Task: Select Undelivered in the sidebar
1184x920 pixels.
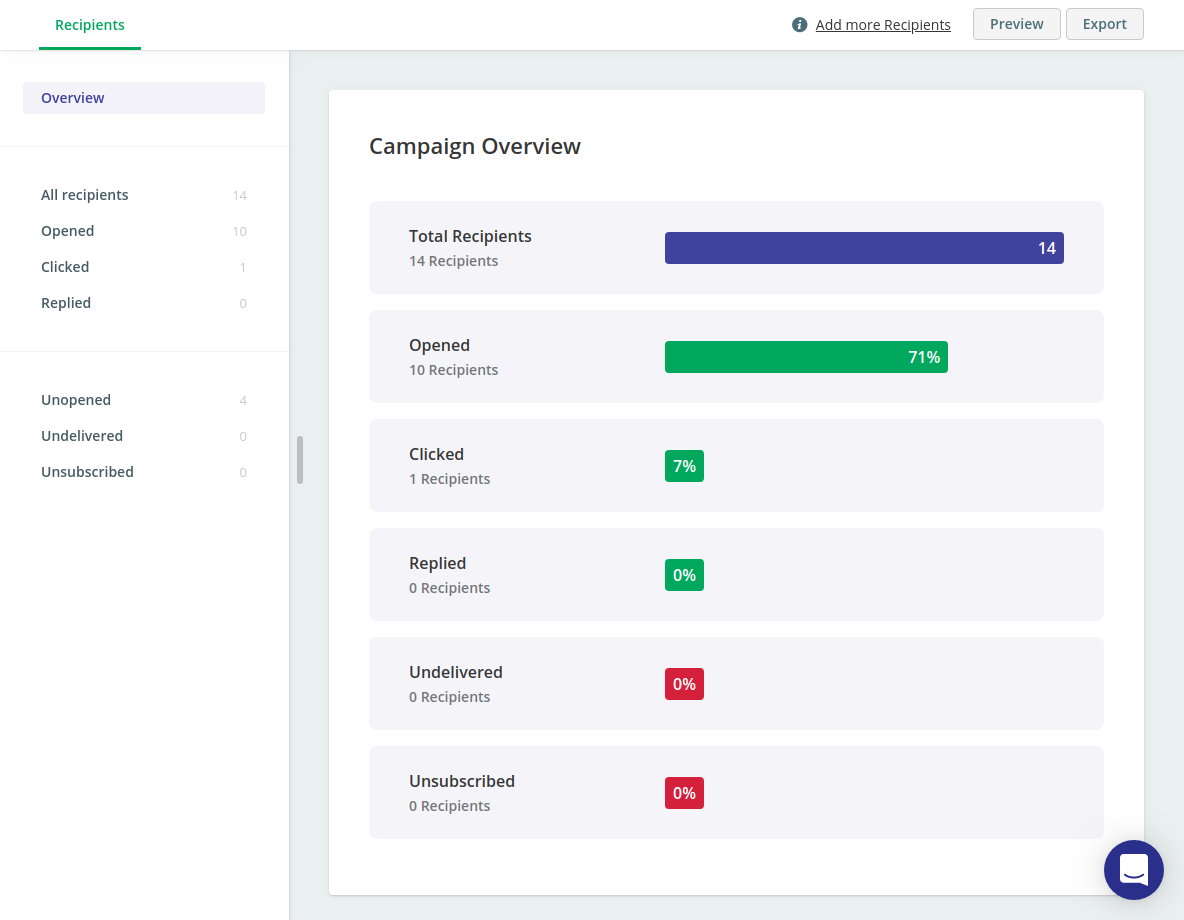Action: (143, 436)
